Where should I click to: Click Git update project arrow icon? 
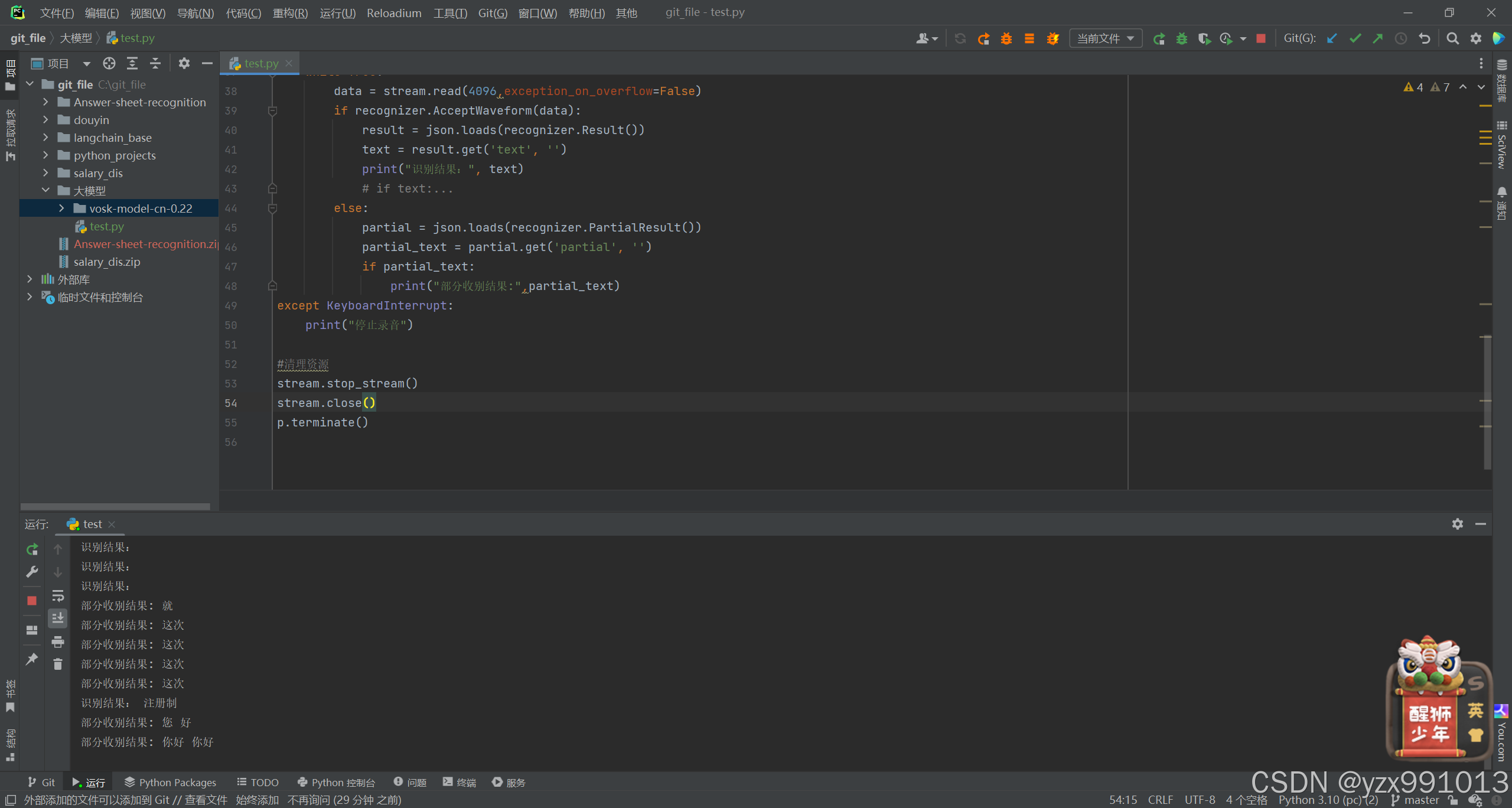click(1332, 38)
